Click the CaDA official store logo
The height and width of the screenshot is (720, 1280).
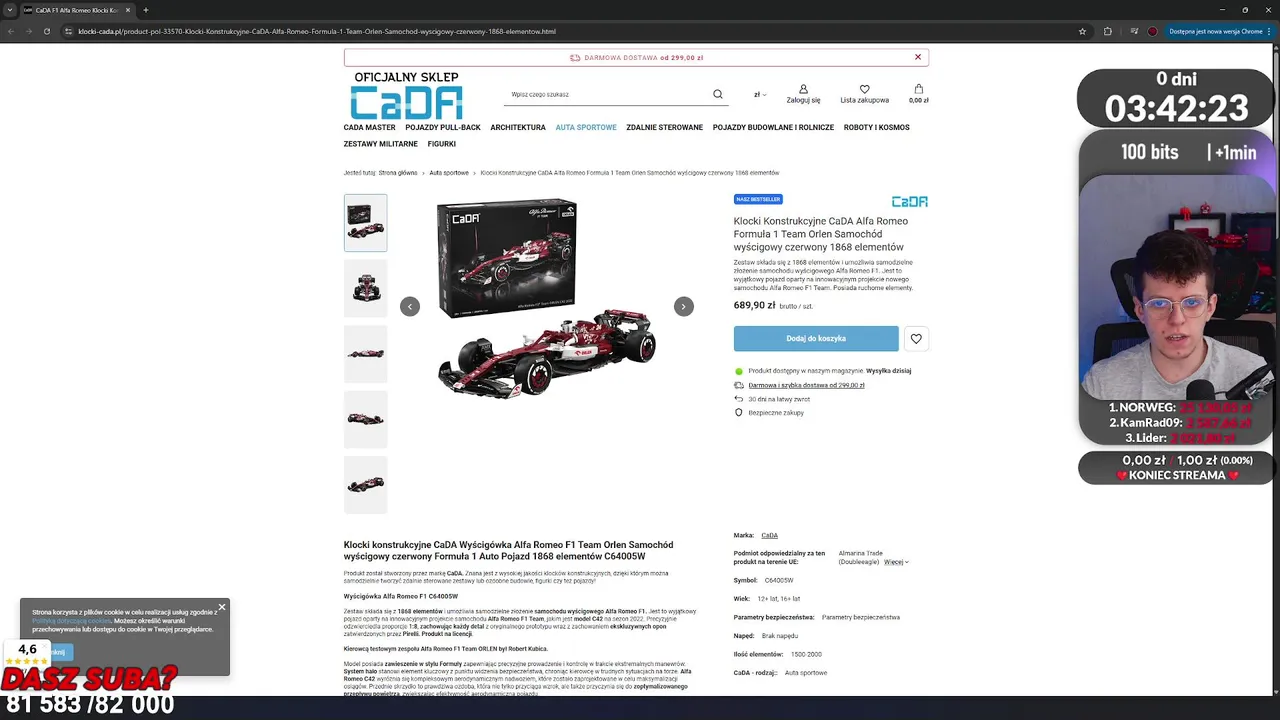click(x=406, y=95)
